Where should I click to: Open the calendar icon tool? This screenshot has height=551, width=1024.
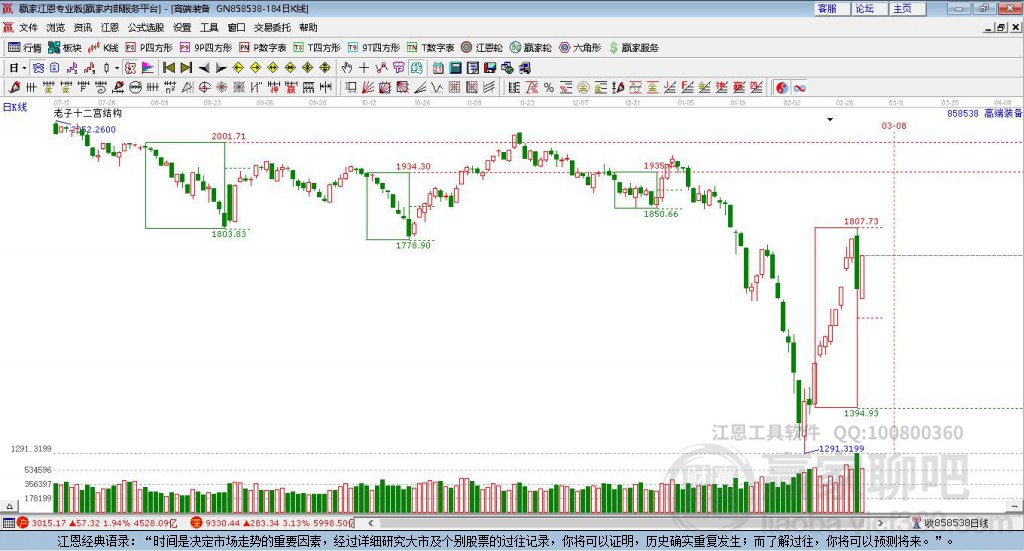click(x=438, y=68)
